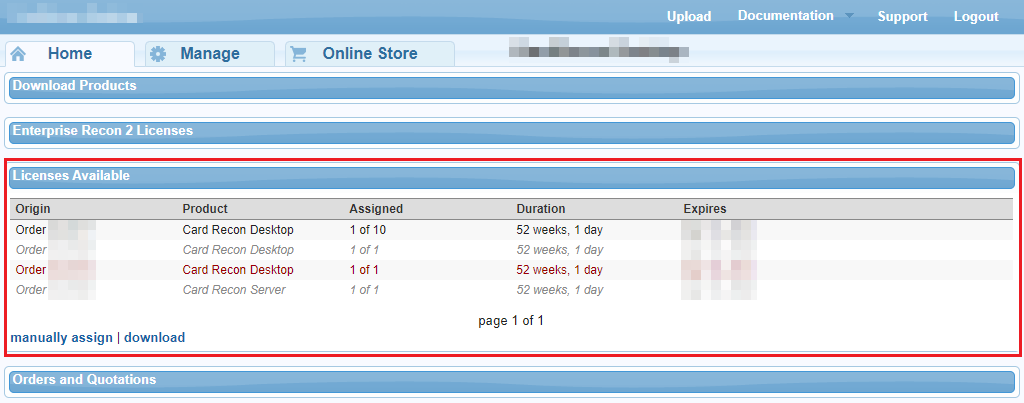Open the Support page link
Image resolution: width=1024 pixels, height=403 pixels.
(x=902, y=16)
